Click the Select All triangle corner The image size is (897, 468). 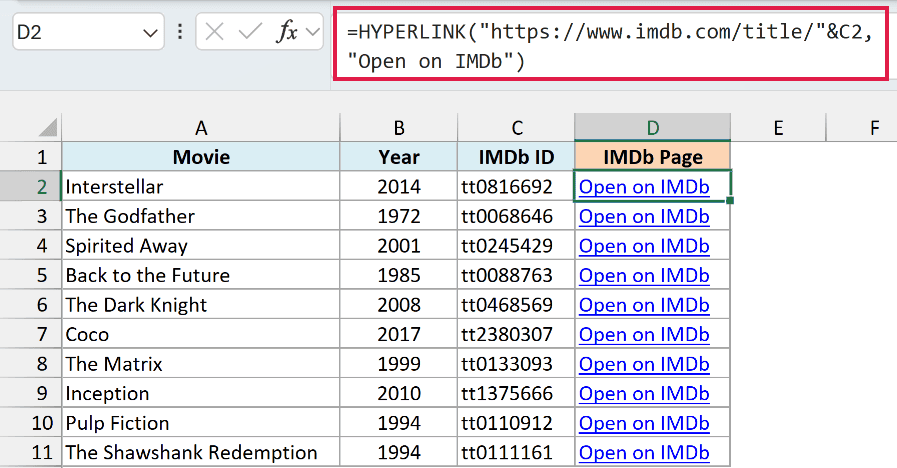pos(48,127)
